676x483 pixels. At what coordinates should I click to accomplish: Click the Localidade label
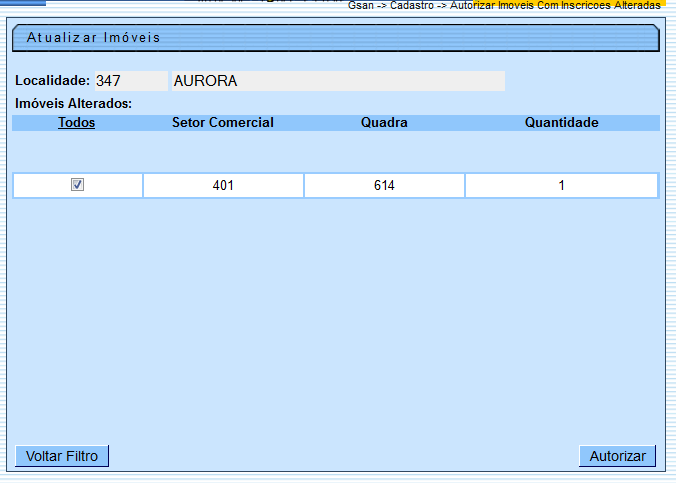coord(52,81)
